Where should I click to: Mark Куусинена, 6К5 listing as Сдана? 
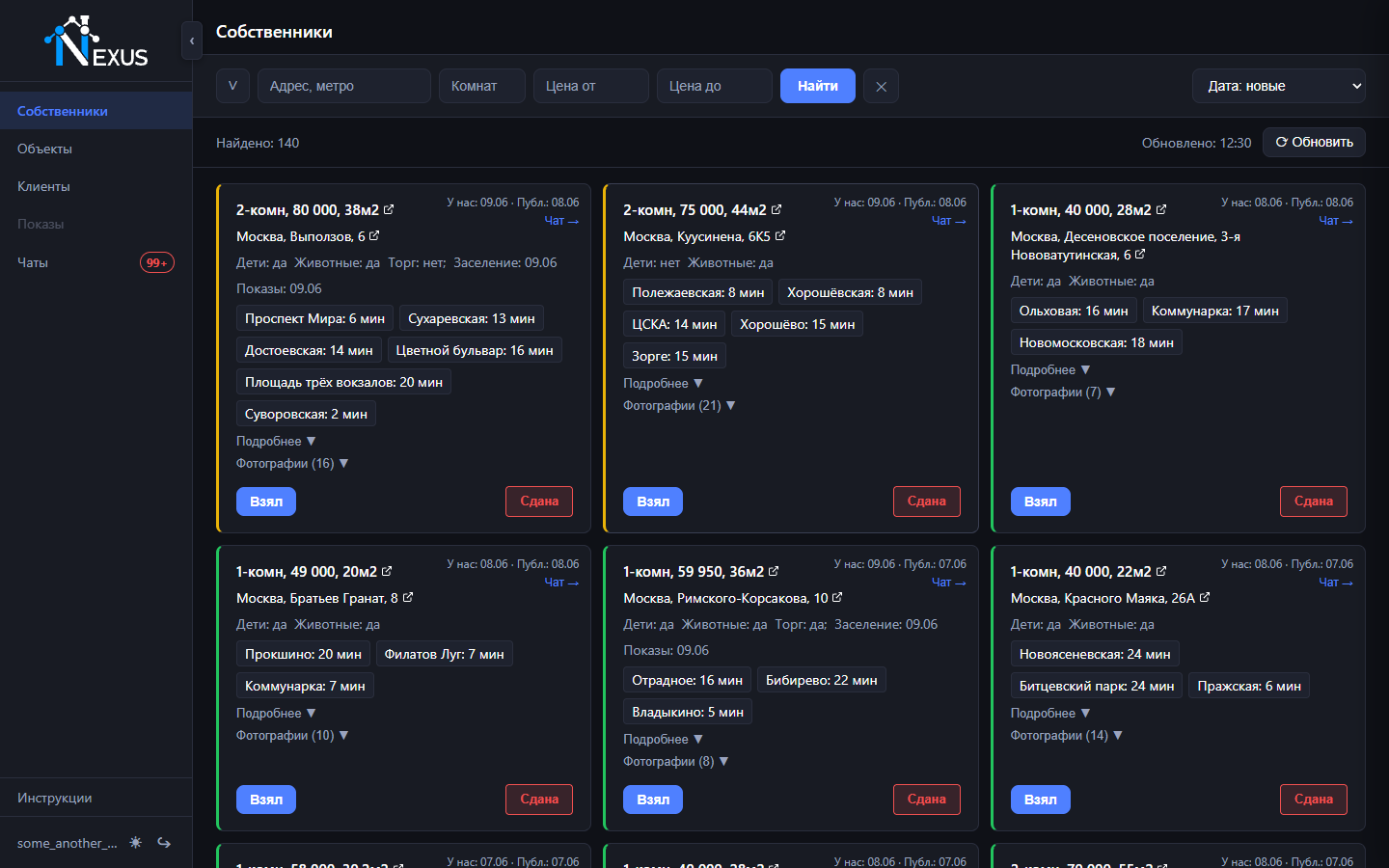pyautogui.click(x=926, y=502)
